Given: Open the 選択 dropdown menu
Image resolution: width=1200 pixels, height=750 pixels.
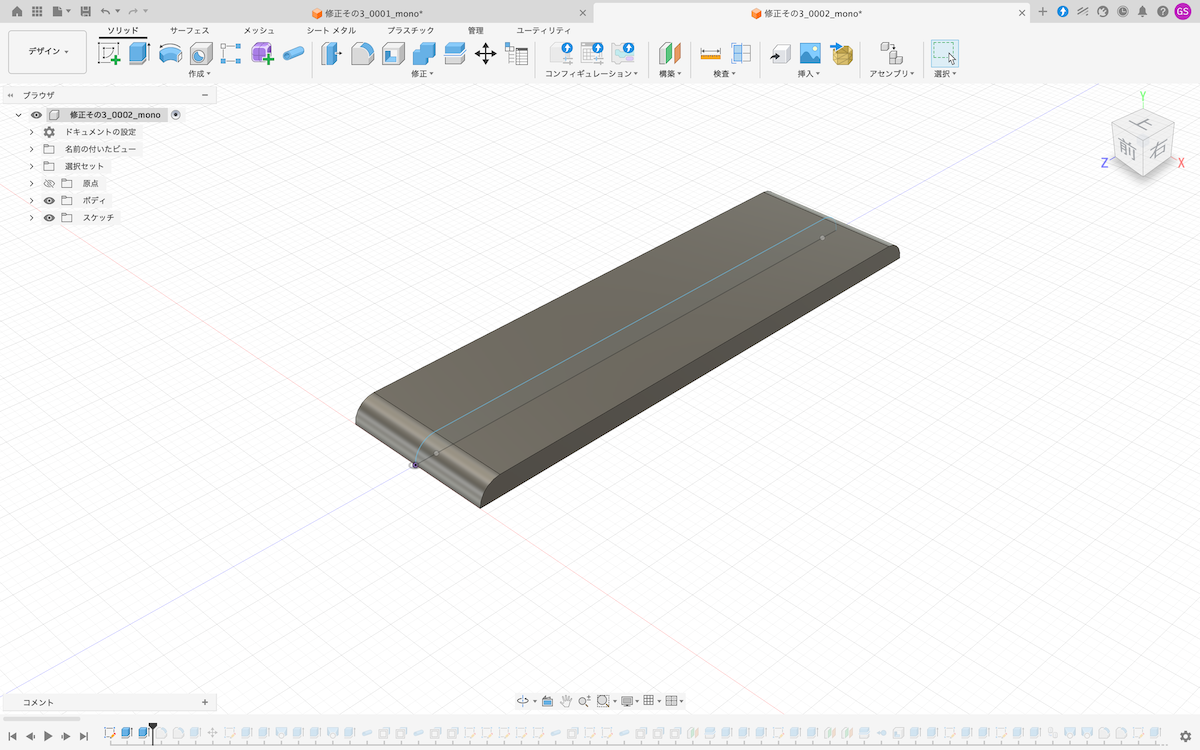Looking at the screenshot, I should pos(945,74).
